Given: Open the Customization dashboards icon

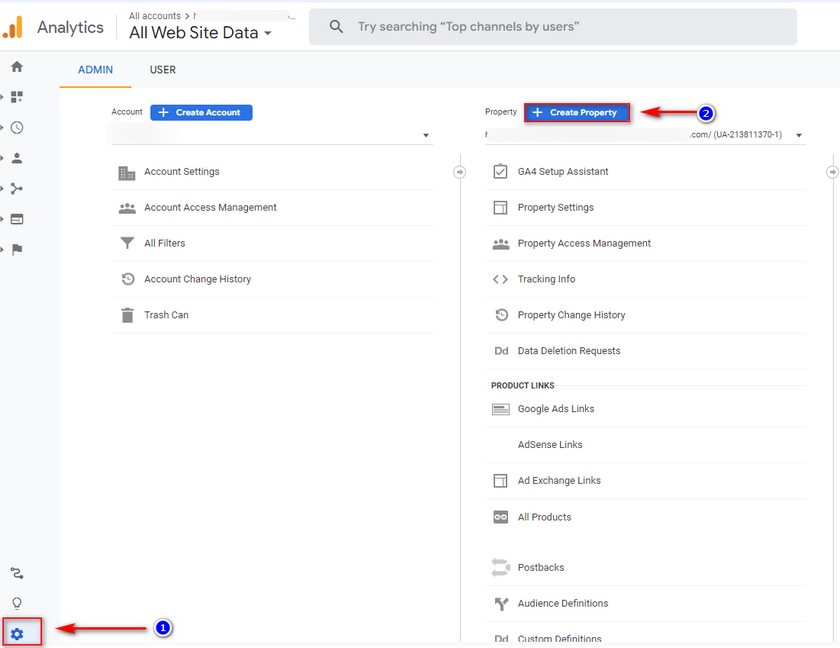Looking at the screenshot, I should pyautogui.click(x=17, y=97).
